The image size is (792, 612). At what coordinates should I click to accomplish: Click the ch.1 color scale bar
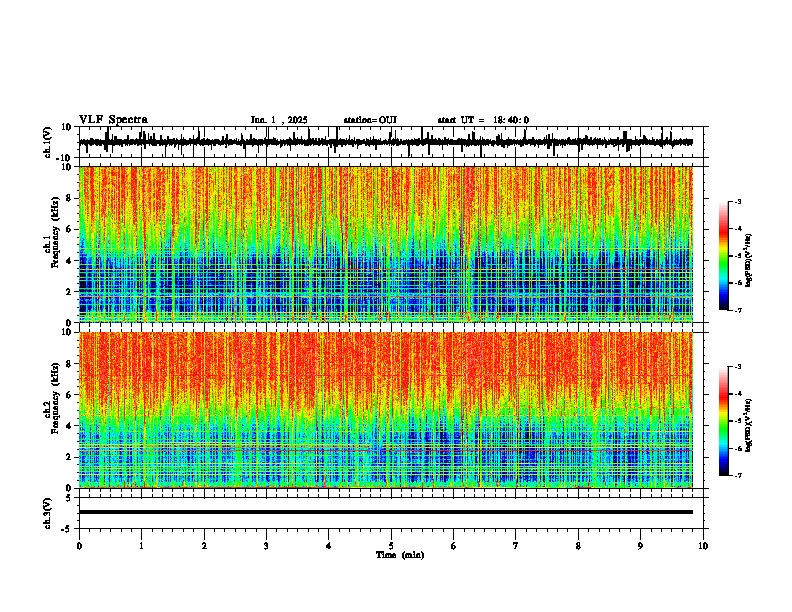pos(724,256)
